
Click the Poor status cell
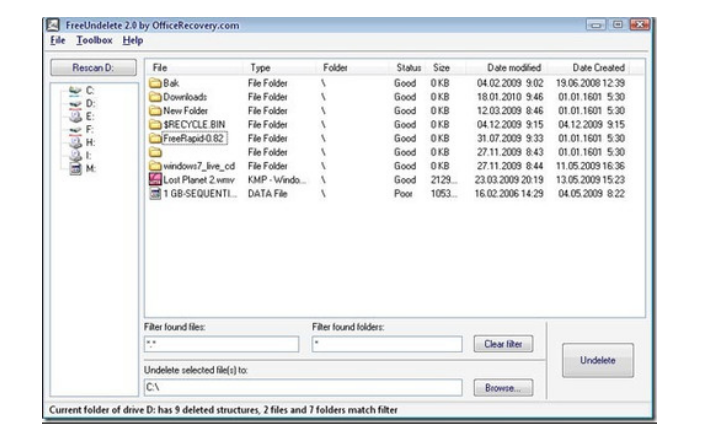[403, 193]
